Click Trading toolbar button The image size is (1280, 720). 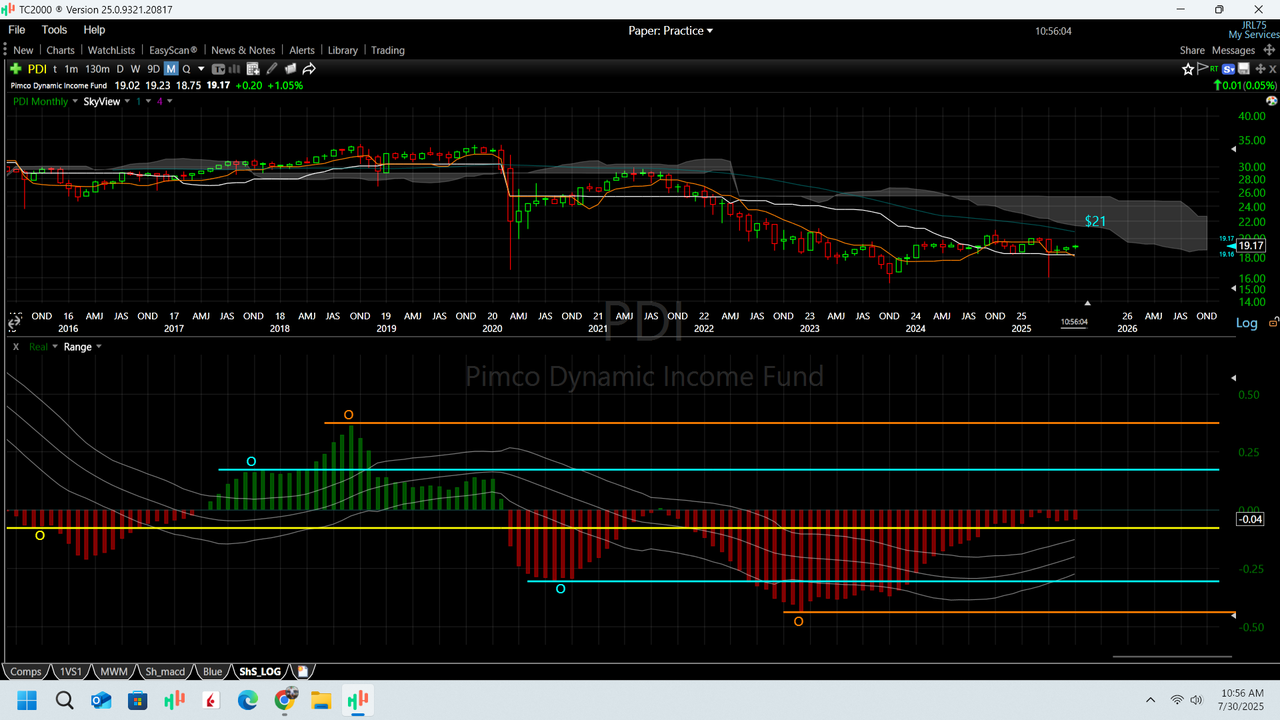388,50
